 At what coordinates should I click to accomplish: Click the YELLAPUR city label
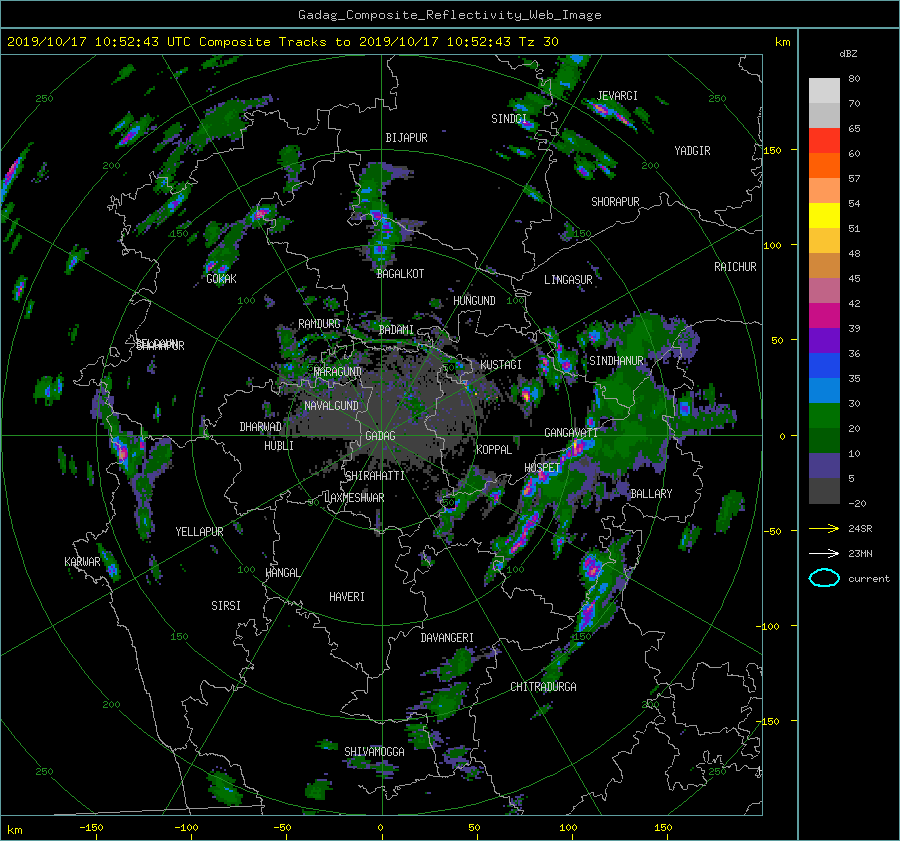pyautogui.click(x=199, y=532)
